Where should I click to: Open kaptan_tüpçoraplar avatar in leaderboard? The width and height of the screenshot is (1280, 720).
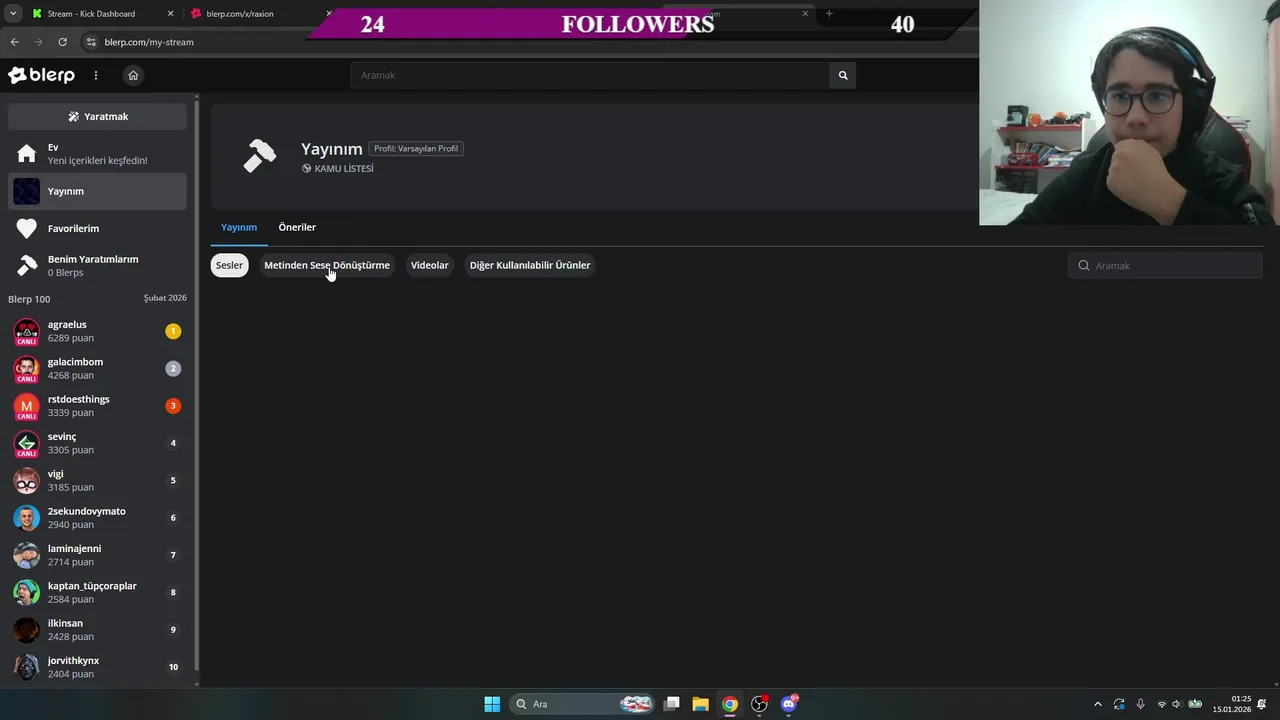pos(27,592)
